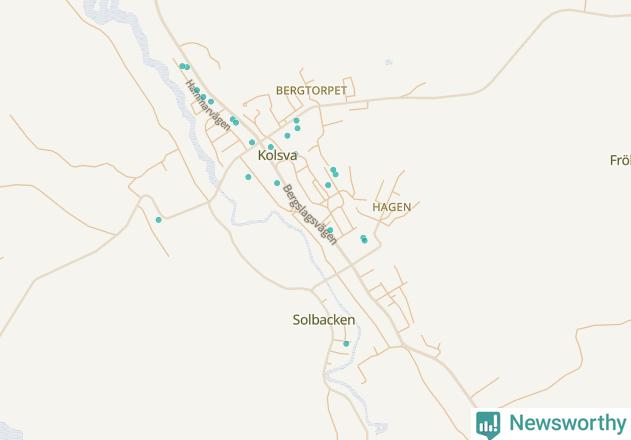631x440 pixels.
Task: Select the Kolsva town label
Action: pyautogui.click(x=277, y=155)
